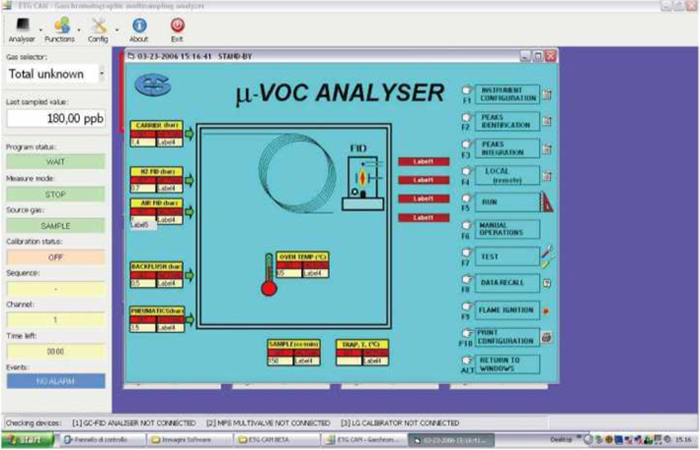Choose Peaks Identification from the function list
This screenshot has height=450, width=700.
507,121
